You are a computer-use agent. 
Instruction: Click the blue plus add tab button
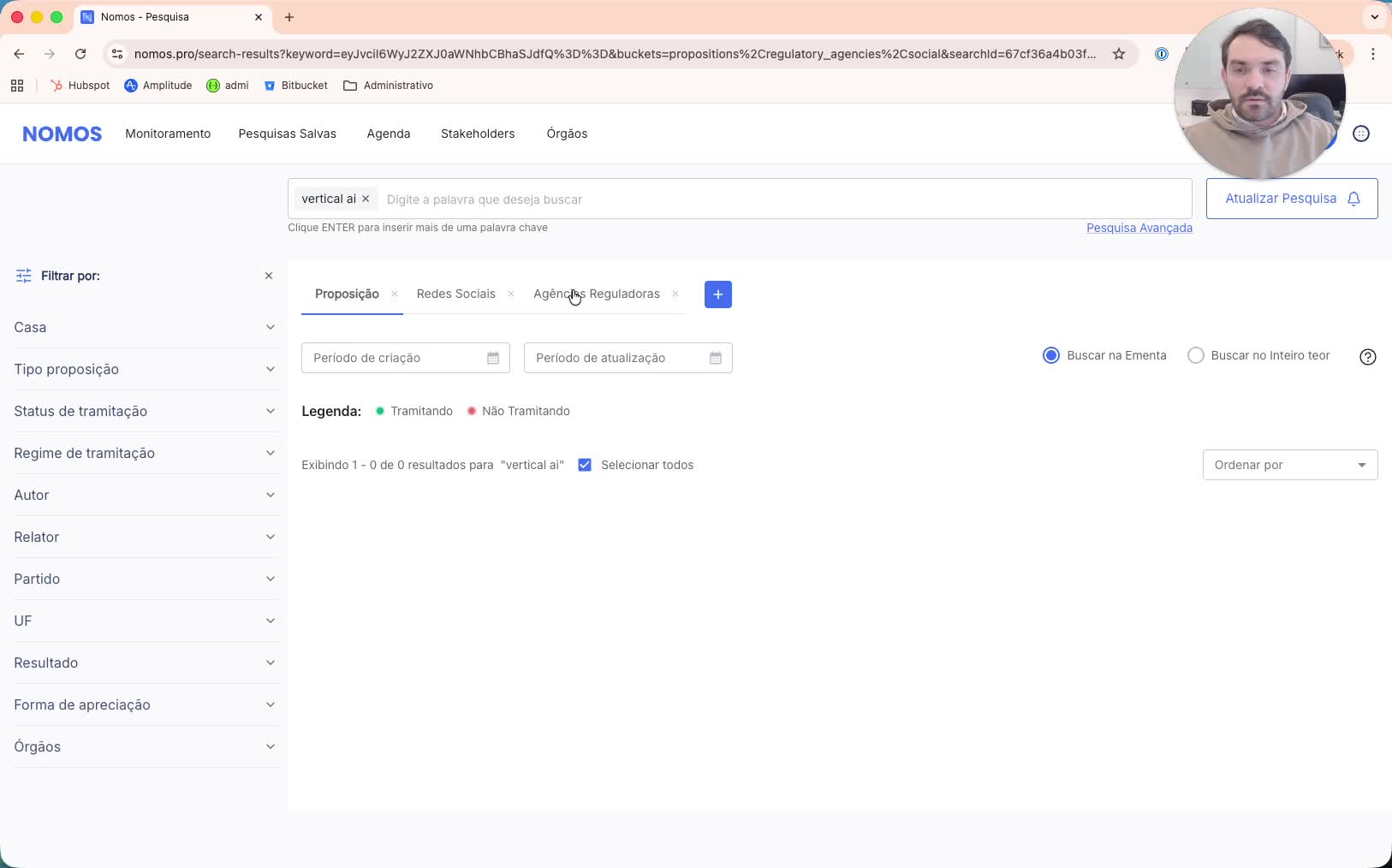click(x=717, y=294)
